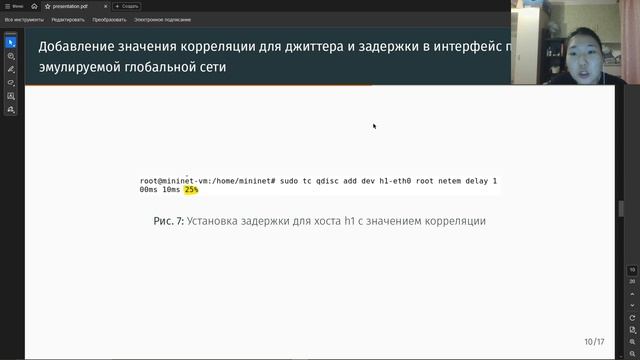Click the slide number 10/17
The height and width of the screenshot is (360, 640).
[x=594, y=342]
